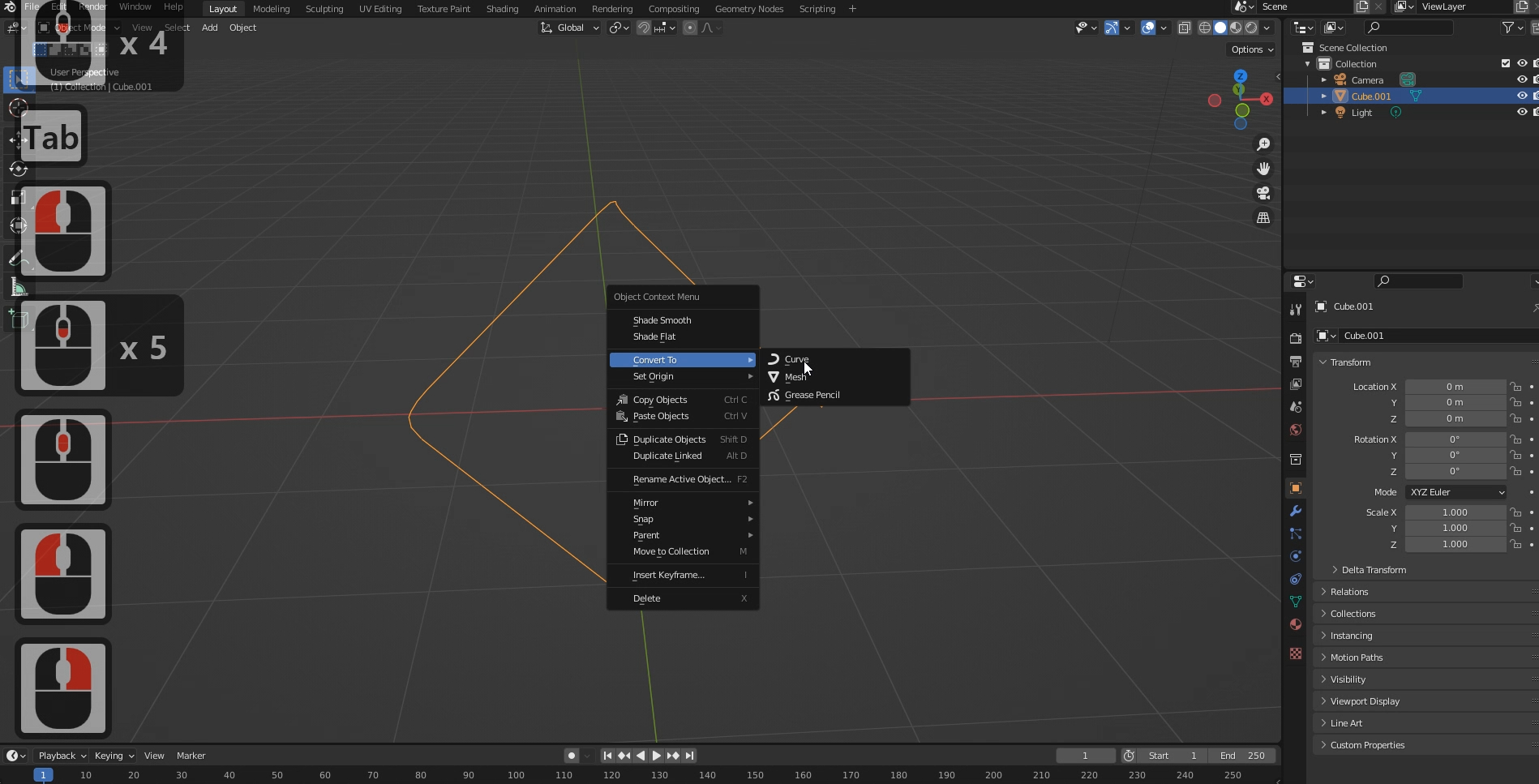
Task: Open the Texture properties checker tab
Action: pyautogui.click(x=1296, y=653)
